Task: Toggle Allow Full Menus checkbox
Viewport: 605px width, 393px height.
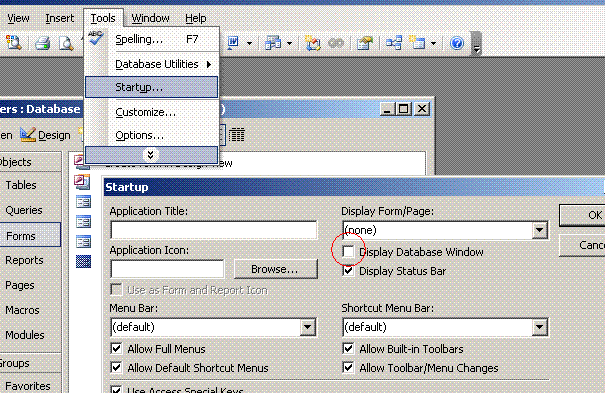Action: coord(116,349)
